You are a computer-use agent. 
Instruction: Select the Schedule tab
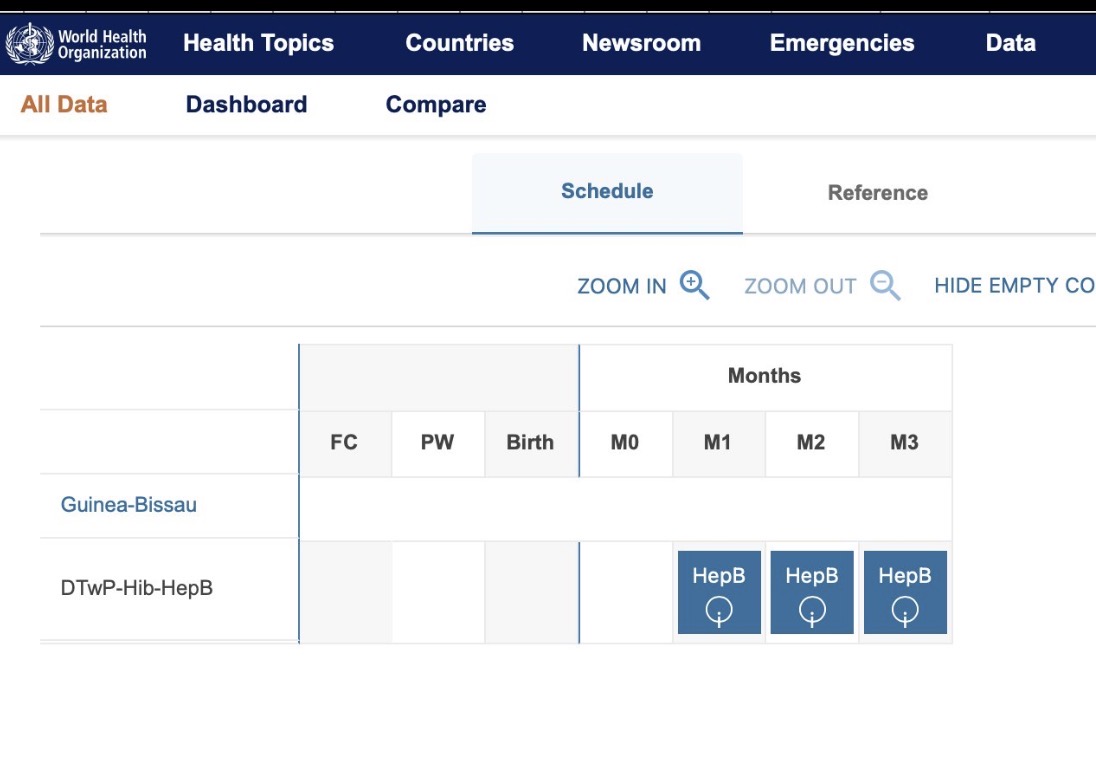click(607, 193)
